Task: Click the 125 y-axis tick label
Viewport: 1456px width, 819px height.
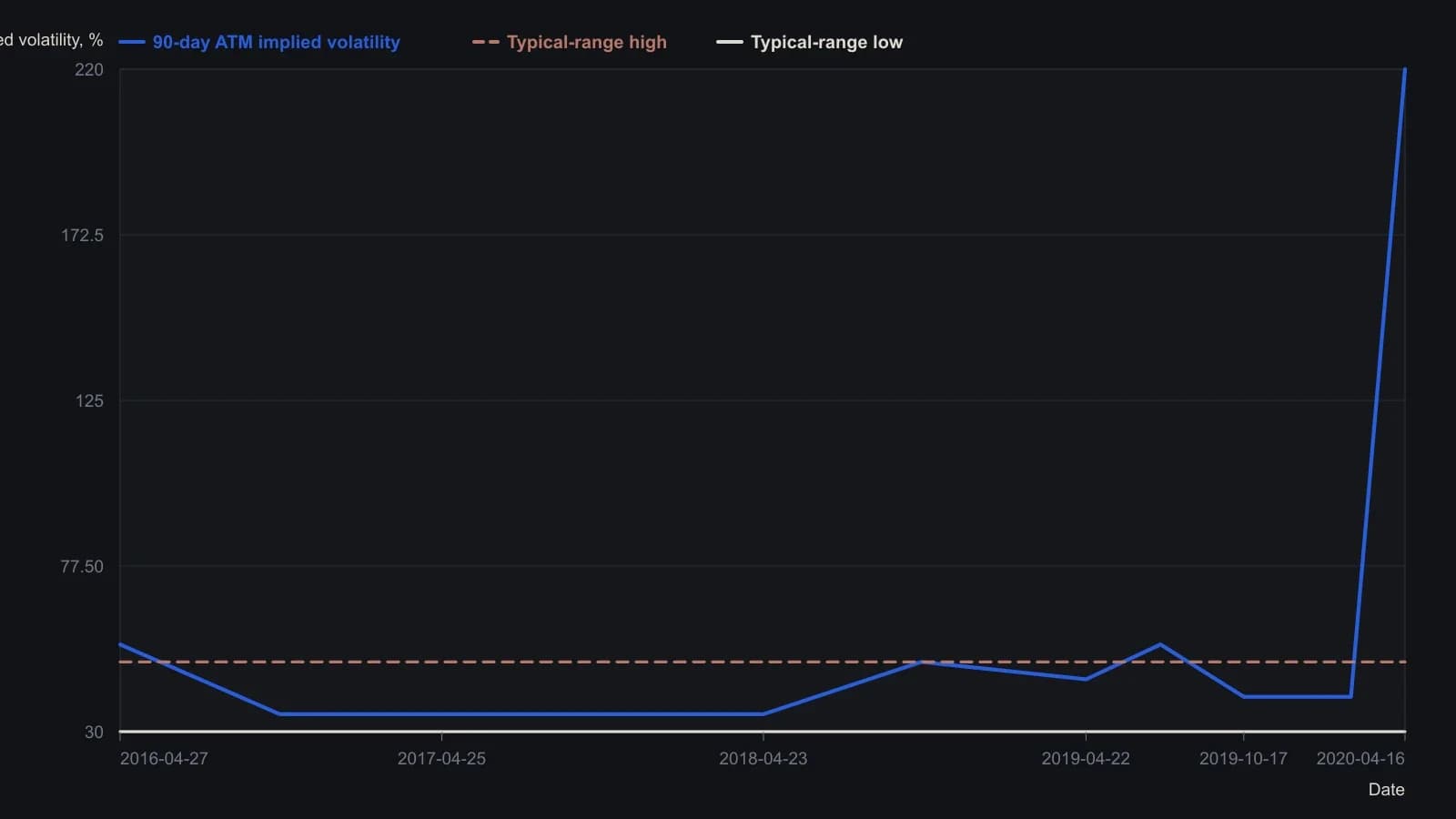Action: point(89,401)
